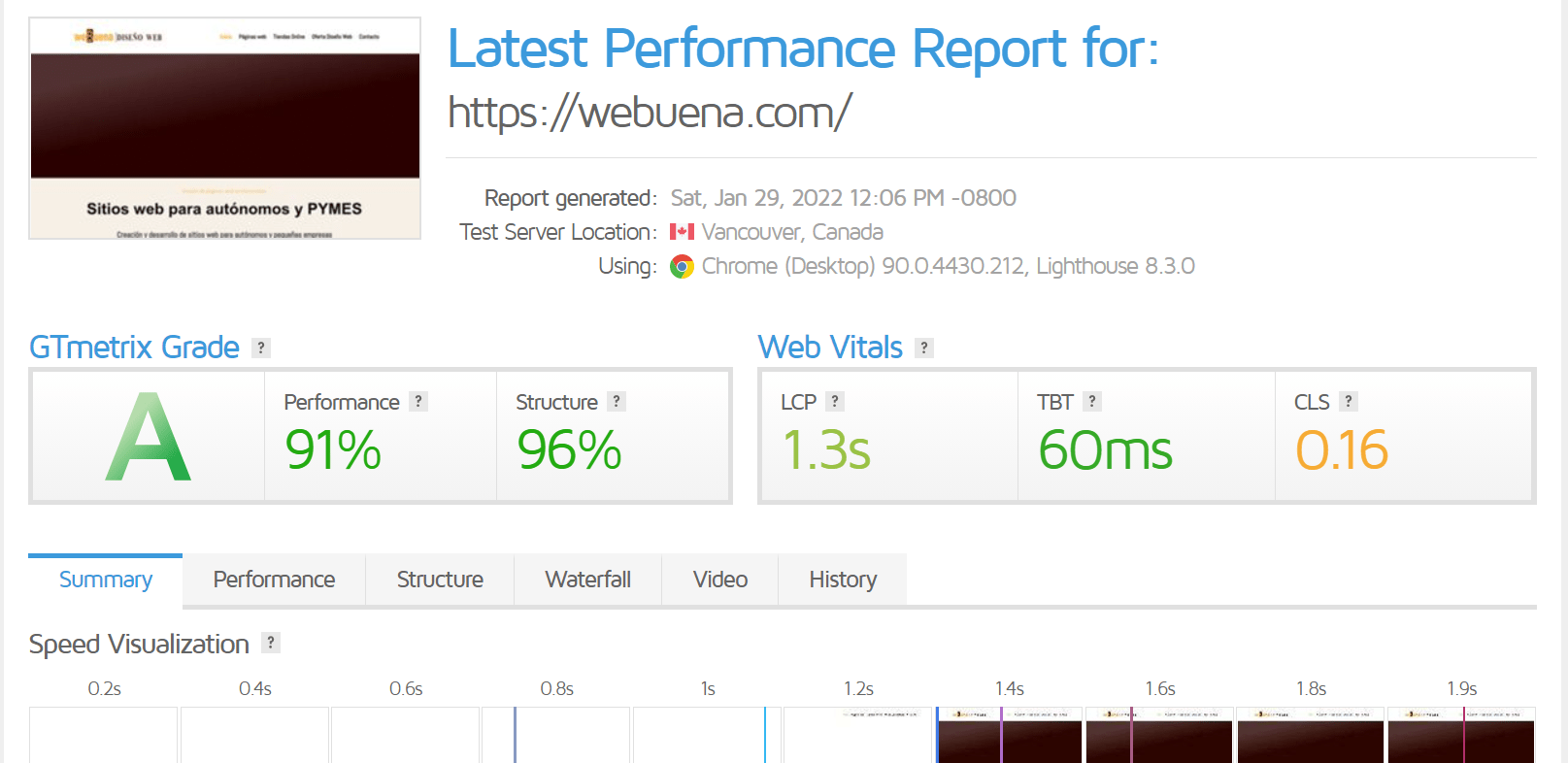Switch to the Structure tab
The image size is (1568, 763).
[440, 580]
